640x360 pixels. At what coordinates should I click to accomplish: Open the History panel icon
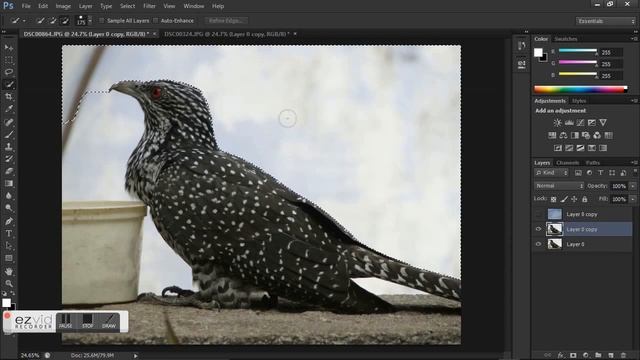point(522,46)
